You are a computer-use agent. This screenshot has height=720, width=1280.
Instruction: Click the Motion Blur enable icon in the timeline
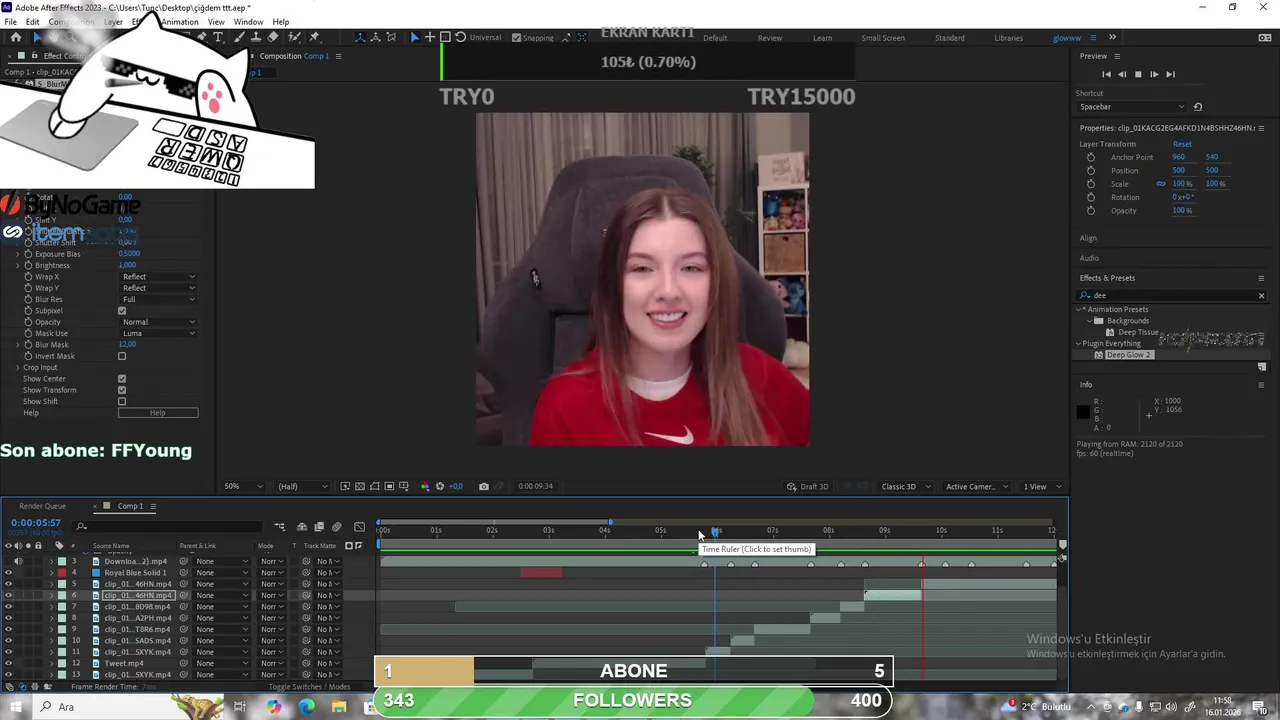pyautogui.click(x=337, y=527)
